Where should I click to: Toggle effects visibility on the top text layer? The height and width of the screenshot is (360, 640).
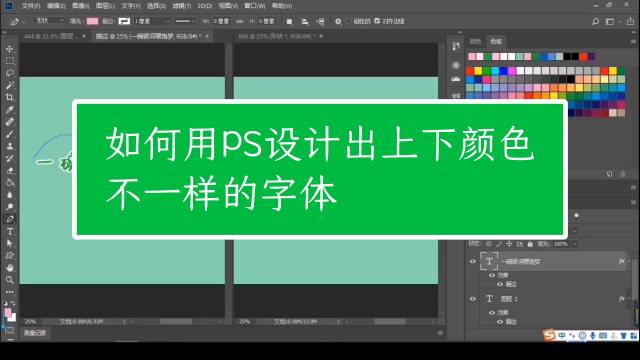(492, 275)
